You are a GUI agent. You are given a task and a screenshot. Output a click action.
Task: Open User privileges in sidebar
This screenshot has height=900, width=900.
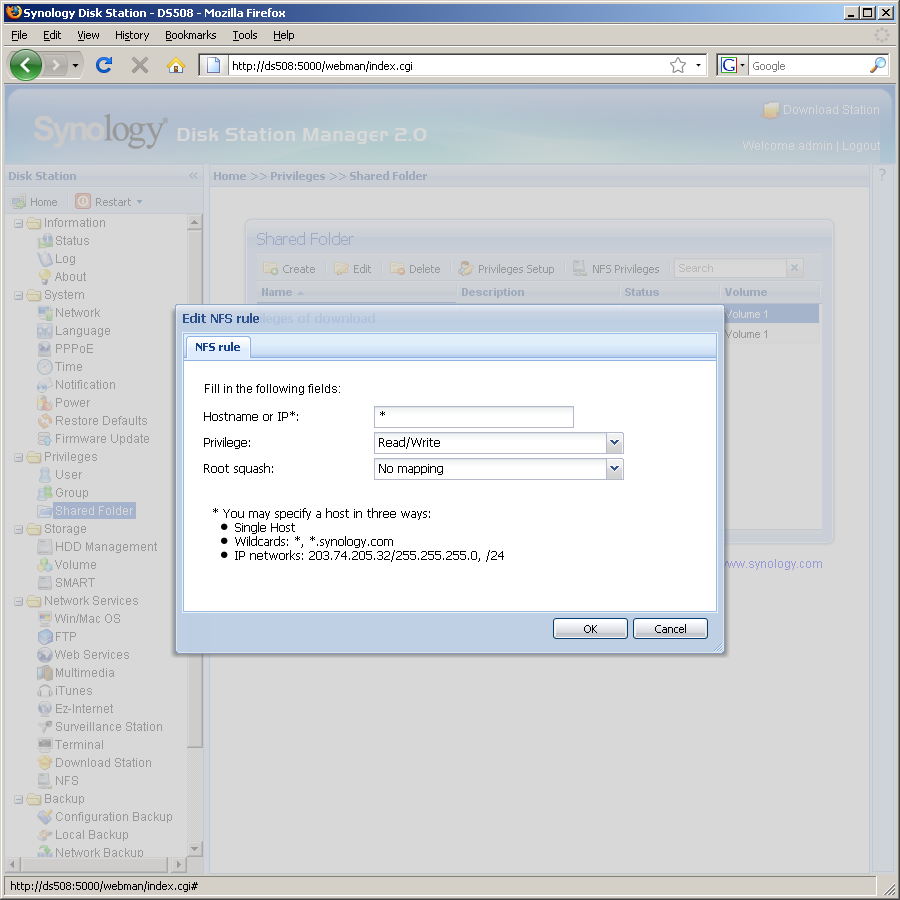click(60, 475)
